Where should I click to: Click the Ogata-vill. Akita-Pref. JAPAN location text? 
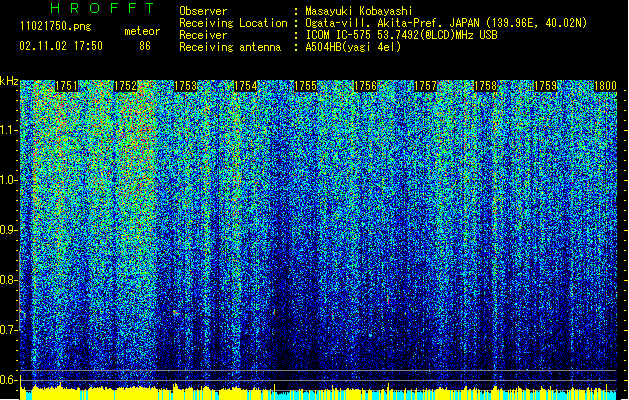pyautogui.click(x=446, y=23)
